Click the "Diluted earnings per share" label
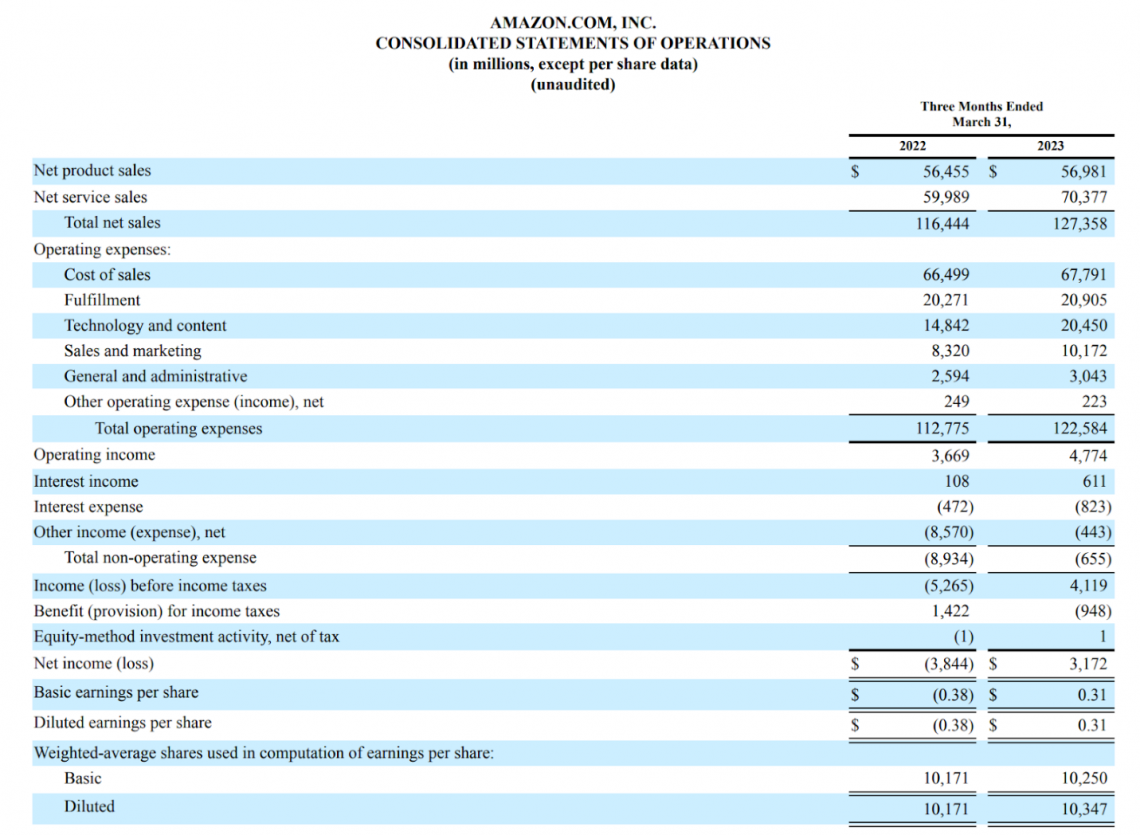 coord(123,723)
